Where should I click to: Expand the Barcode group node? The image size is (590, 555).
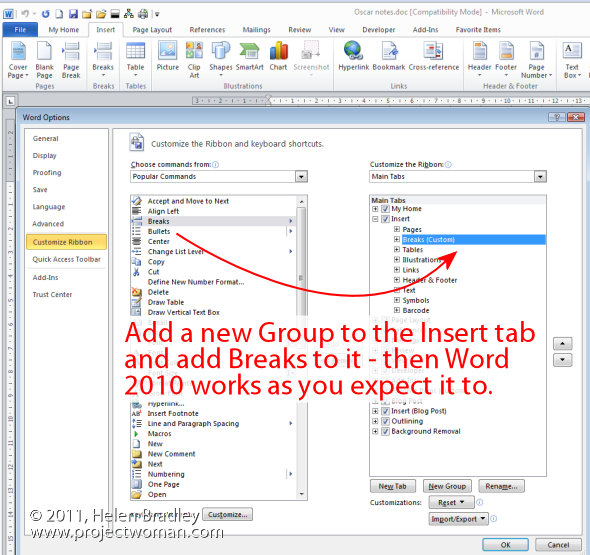(x=397, y=310)
